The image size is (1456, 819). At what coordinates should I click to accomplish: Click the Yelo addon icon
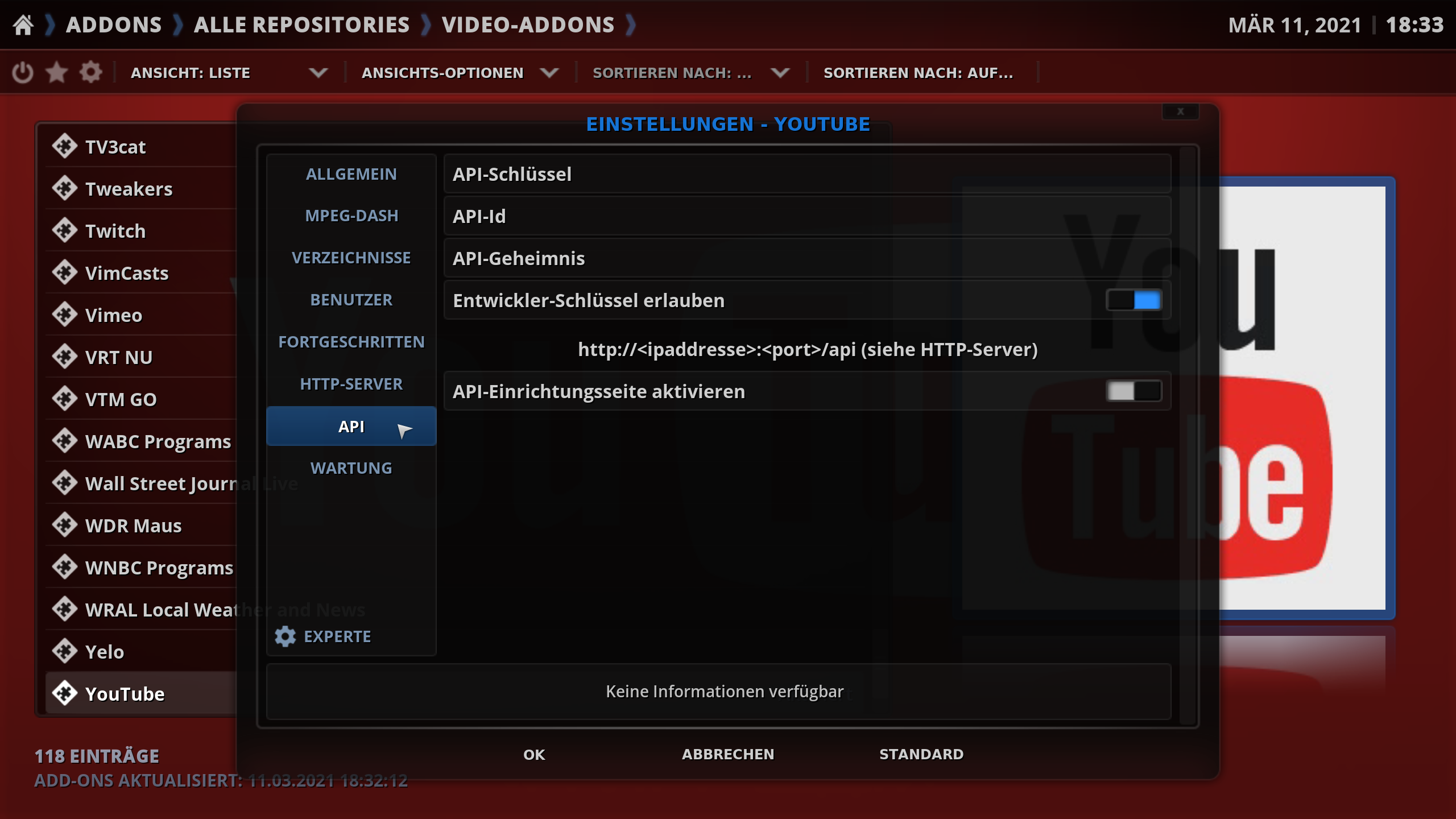[65, 651]
